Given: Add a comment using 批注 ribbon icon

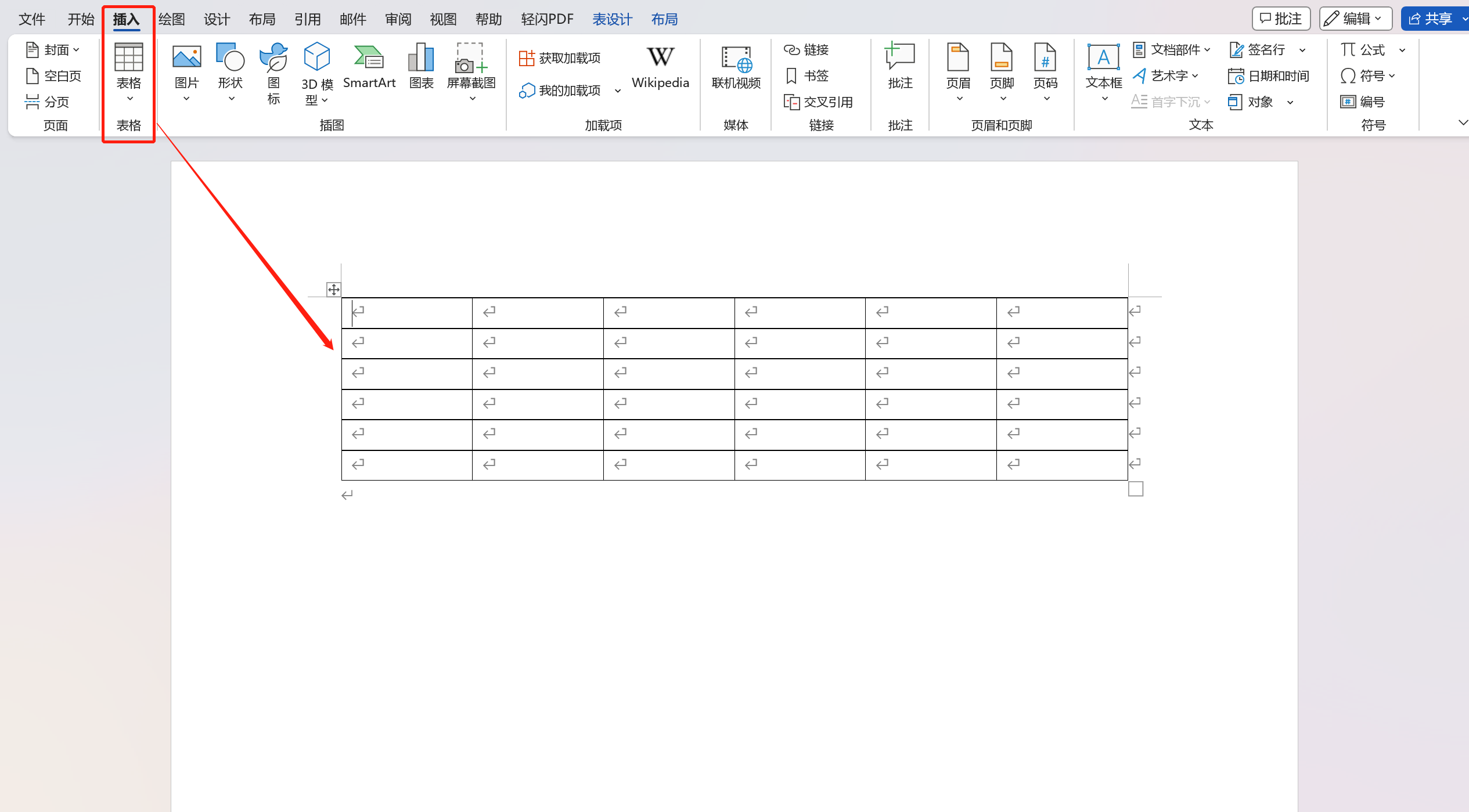Looking at the screenshot, I should (x=900, y=66).
